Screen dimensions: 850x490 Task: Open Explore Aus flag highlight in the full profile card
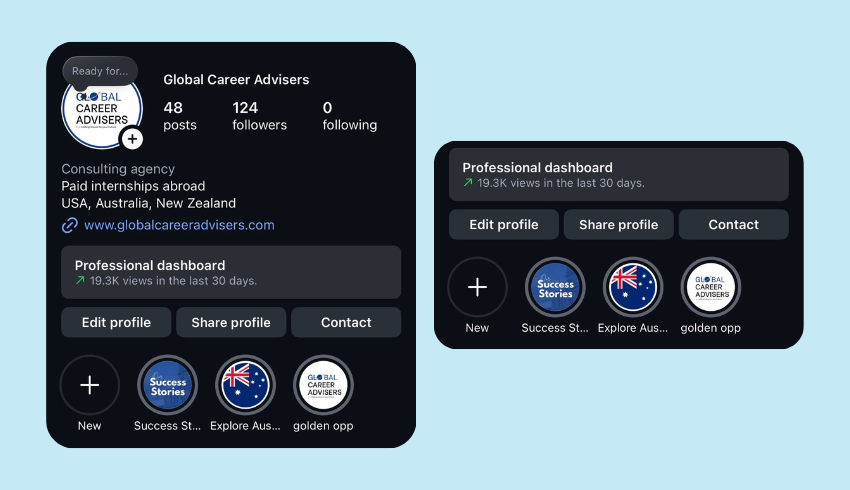point(246,385)
